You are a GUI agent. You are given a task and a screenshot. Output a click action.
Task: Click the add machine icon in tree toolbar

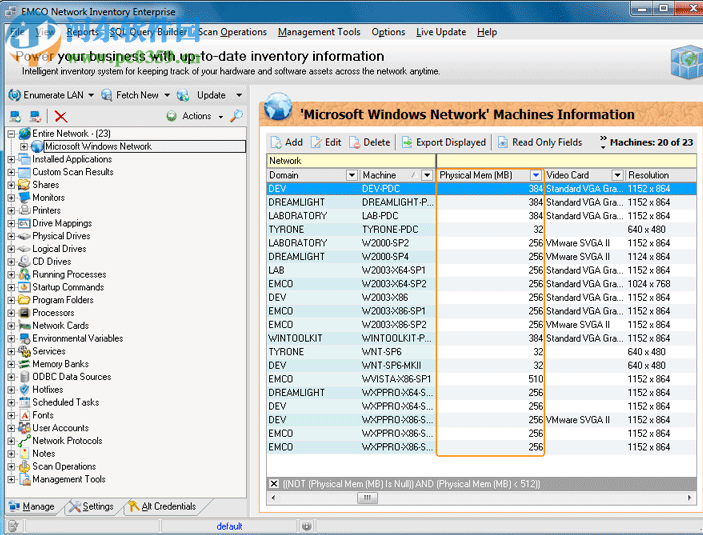click(x=15, y=117)
